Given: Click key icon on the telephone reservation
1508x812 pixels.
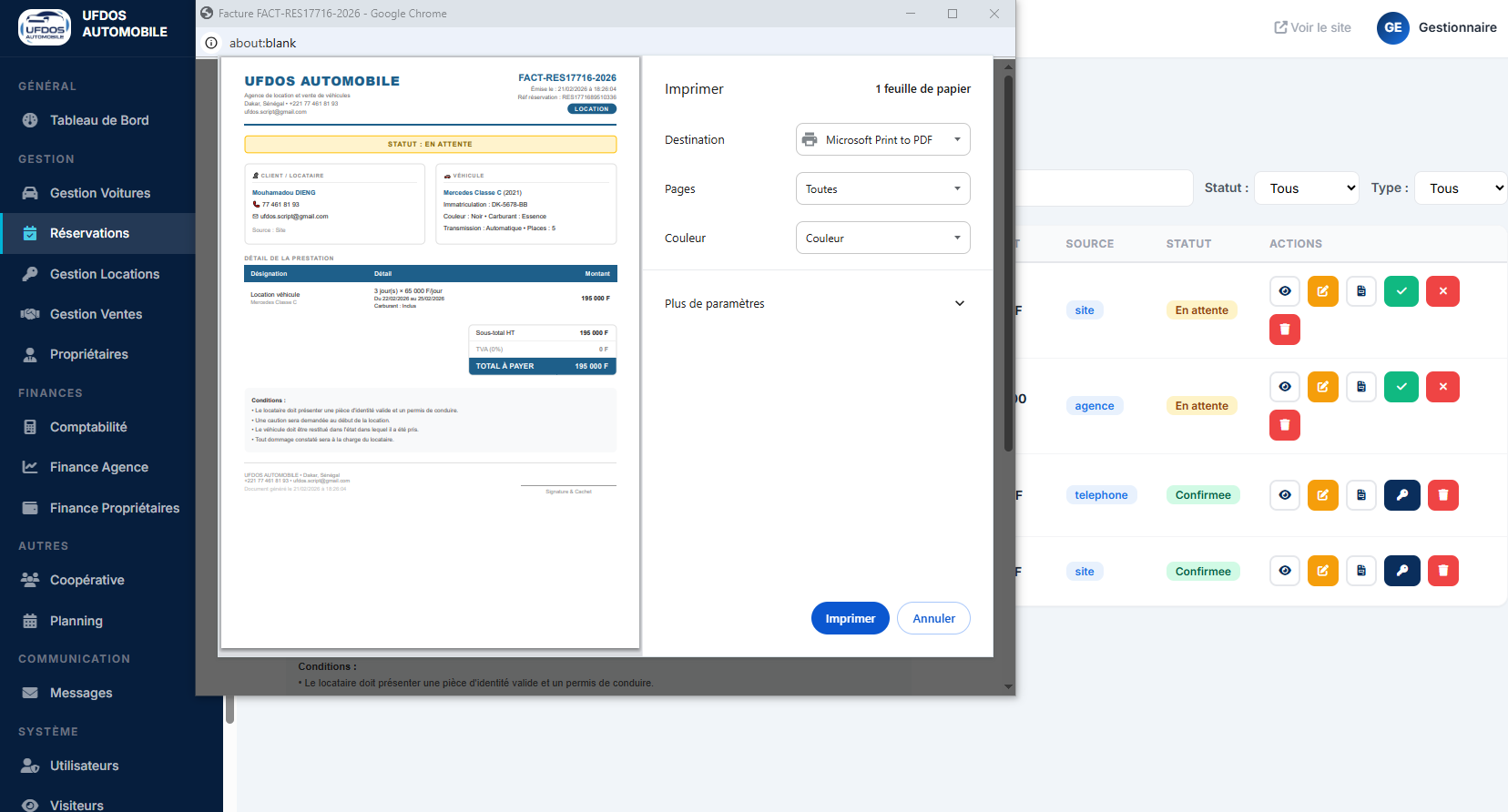Looking at the screenshot, I should 1401,495.
